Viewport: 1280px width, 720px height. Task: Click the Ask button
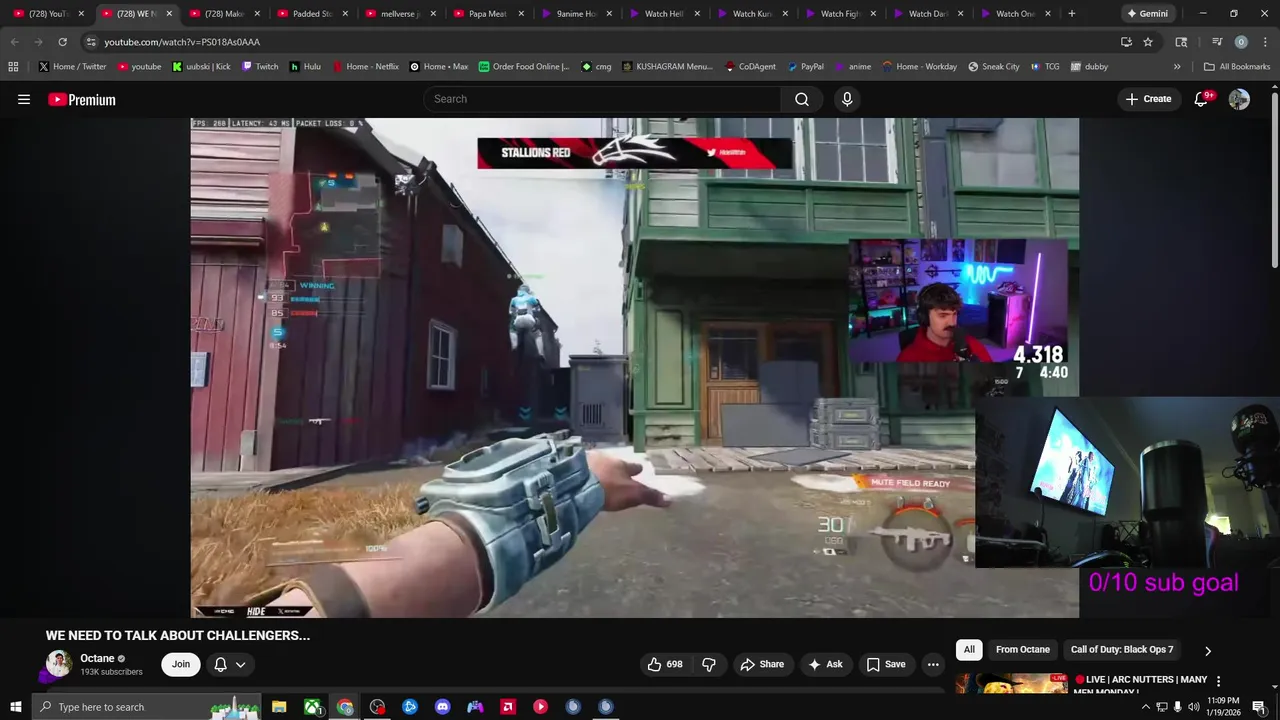(x=825, y=664)
